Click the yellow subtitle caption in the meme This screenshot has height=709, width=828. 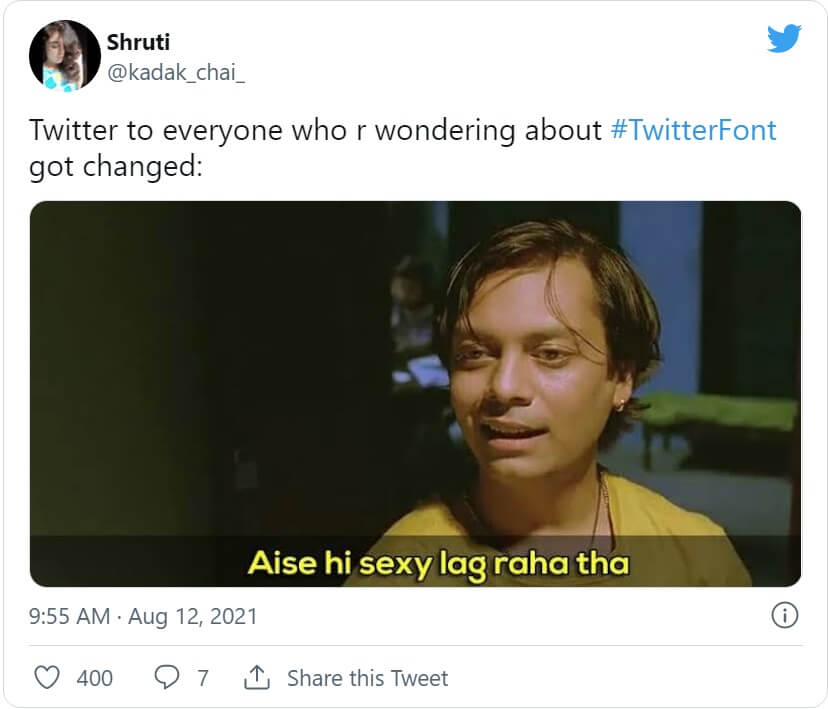[x=438, y=563]
